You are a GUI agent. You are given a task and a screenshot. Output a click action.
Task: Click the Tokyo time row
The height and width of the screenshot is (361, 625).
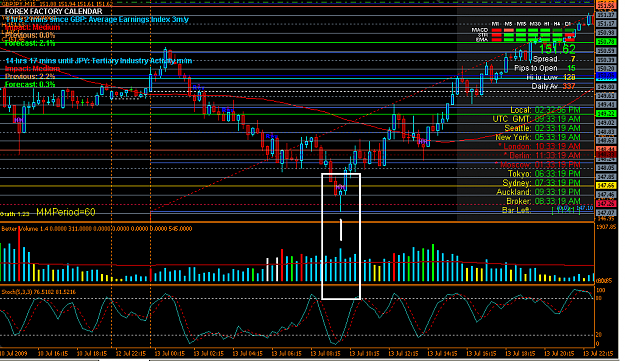tap(544, 174)
